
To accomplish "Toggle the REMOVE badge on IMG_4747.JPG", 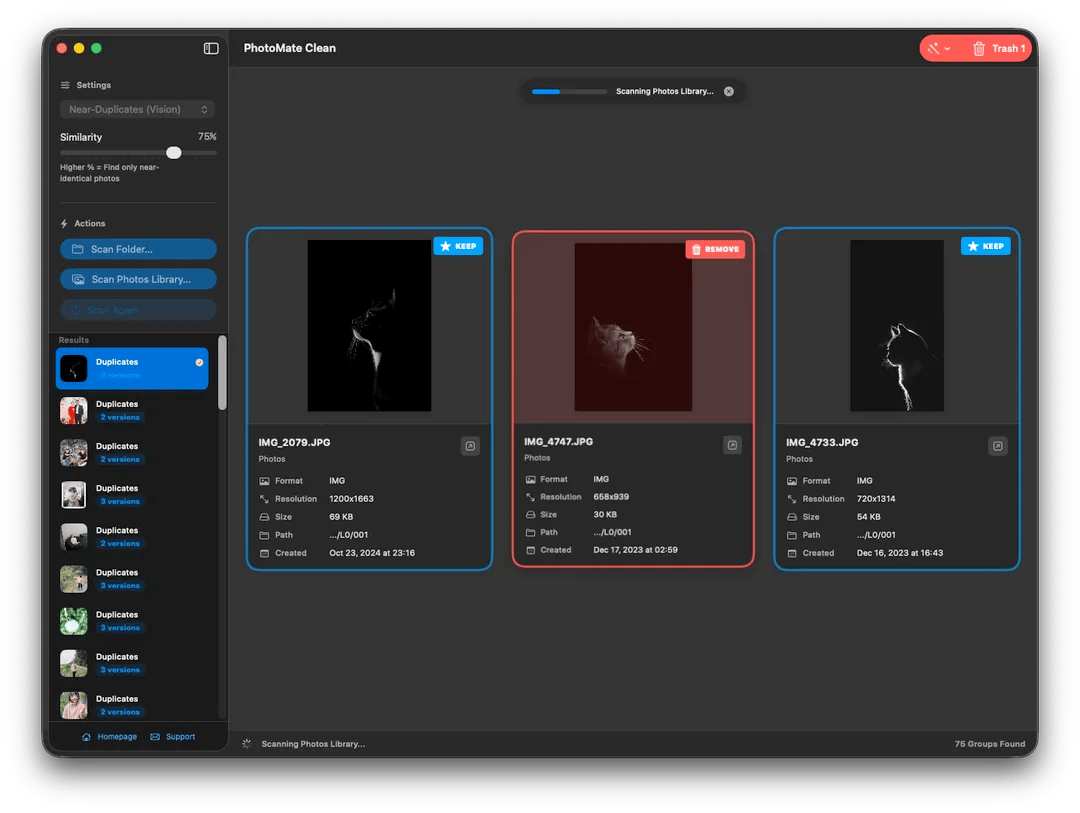I will pos(715,249).
